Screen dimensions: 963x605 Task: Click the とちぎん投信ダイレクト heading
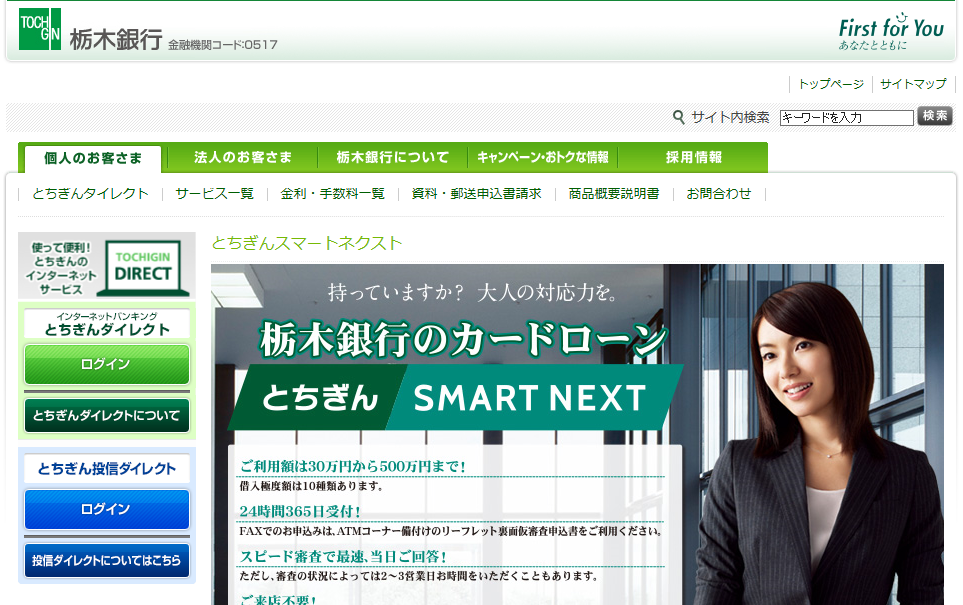pyautogui.click(x=107, y=469)
